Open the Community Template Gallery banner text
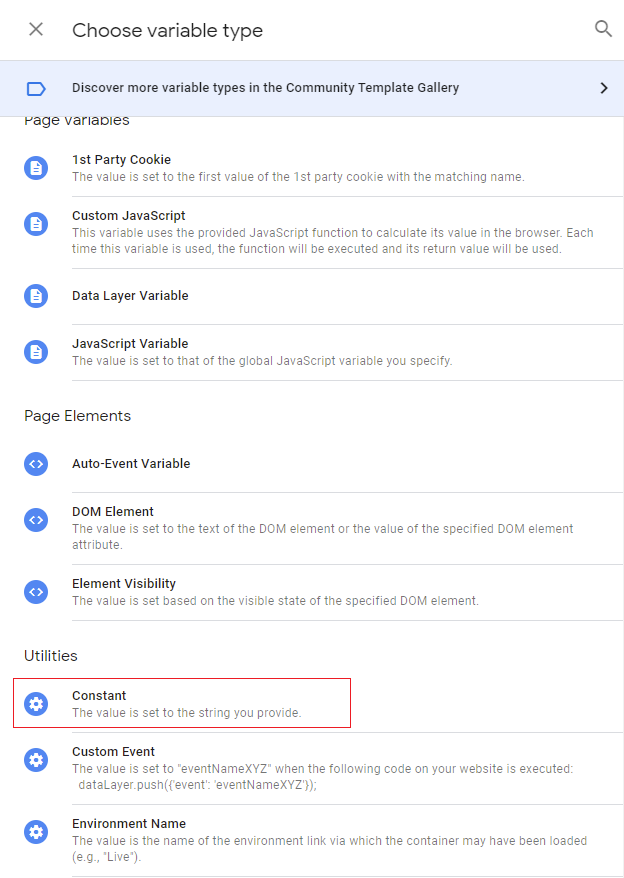This screenshot has width=624, height=878. (265, 88)
